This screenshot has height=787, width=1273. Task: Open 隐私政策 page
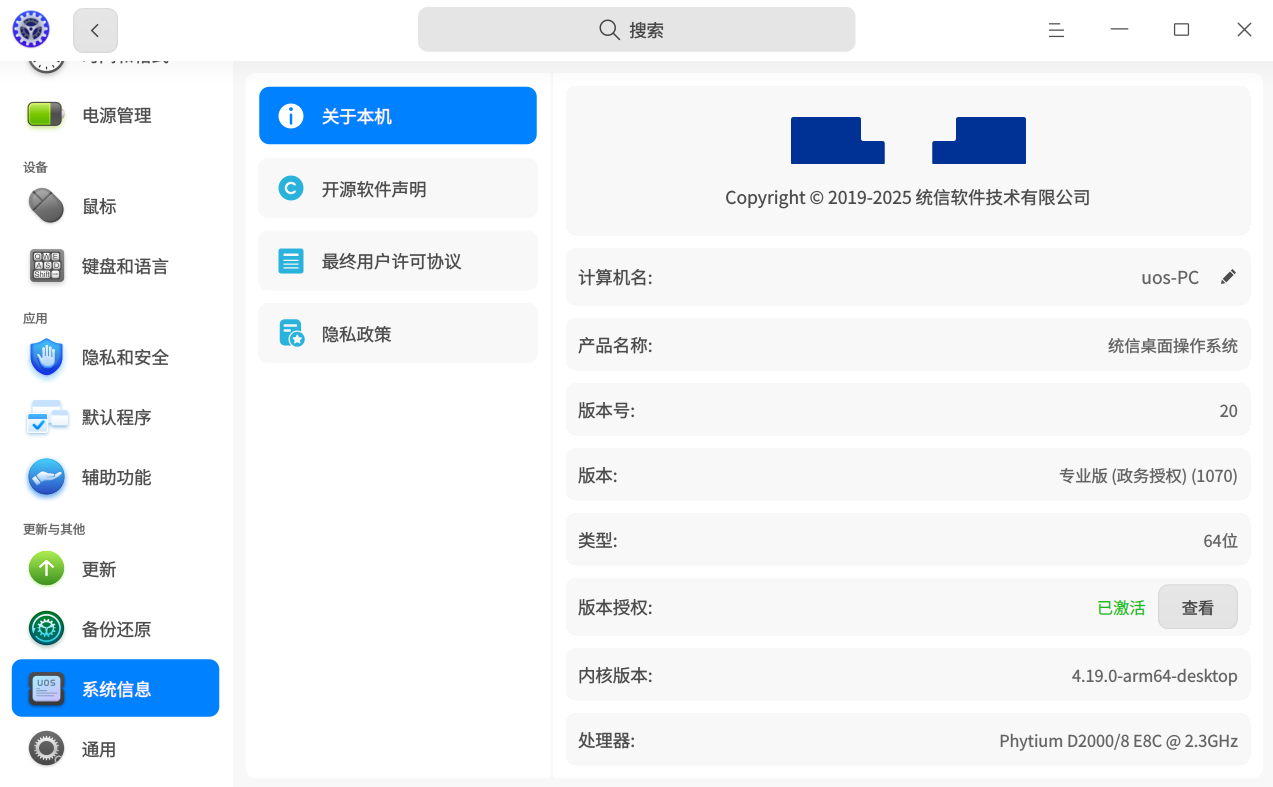coord(398,333)
